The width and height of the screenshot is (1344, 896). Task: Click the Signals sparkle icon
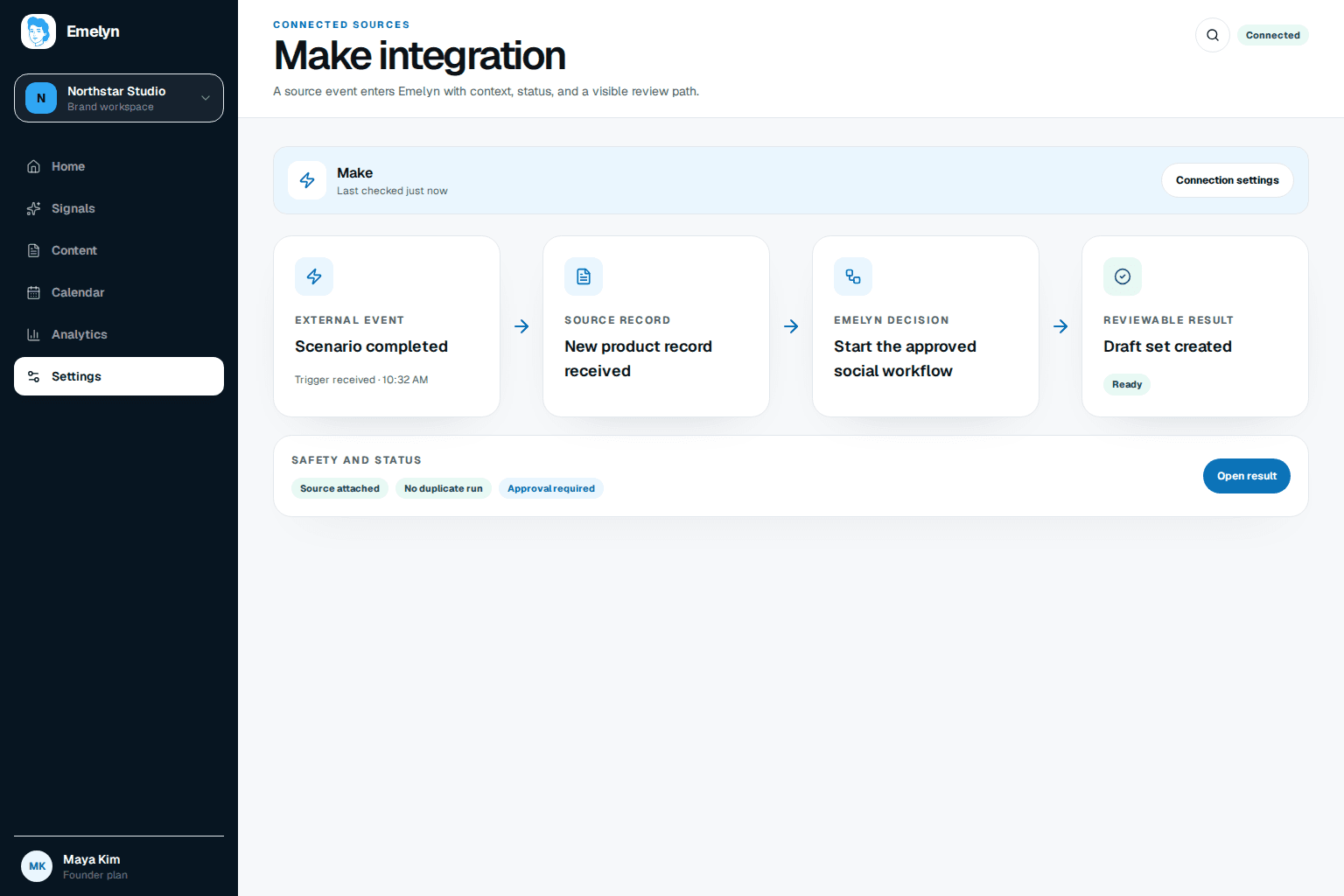[x=33, y=208]
